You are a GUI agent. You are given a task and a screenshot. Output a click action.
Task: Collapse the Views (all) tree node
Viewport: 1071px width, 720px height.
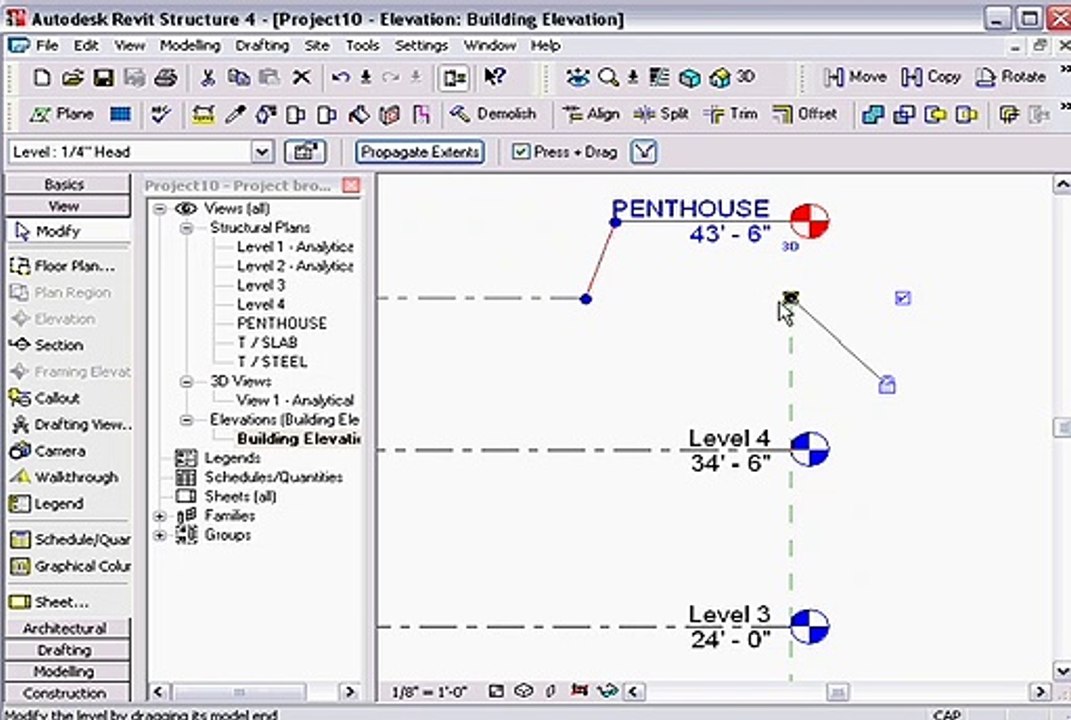(x=160, y=208)
